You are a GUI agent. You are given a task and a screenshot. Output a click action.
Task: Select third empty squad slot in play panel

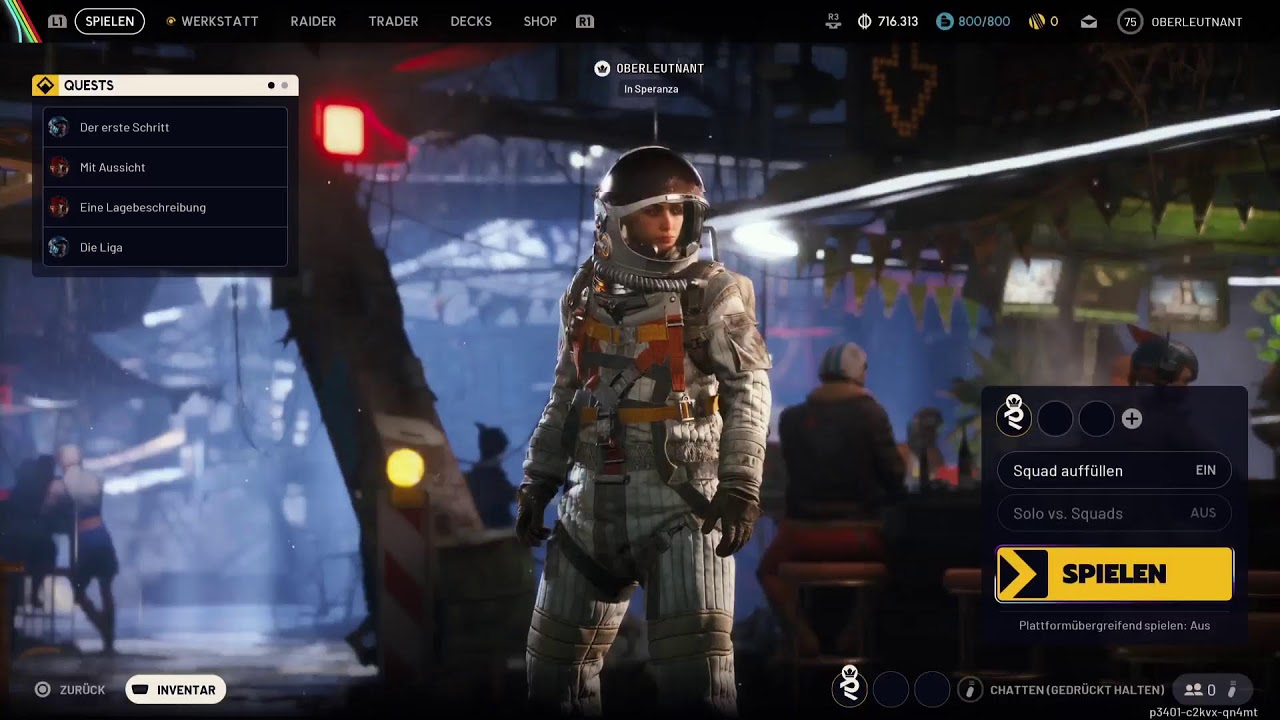[x=1096, y=419]
